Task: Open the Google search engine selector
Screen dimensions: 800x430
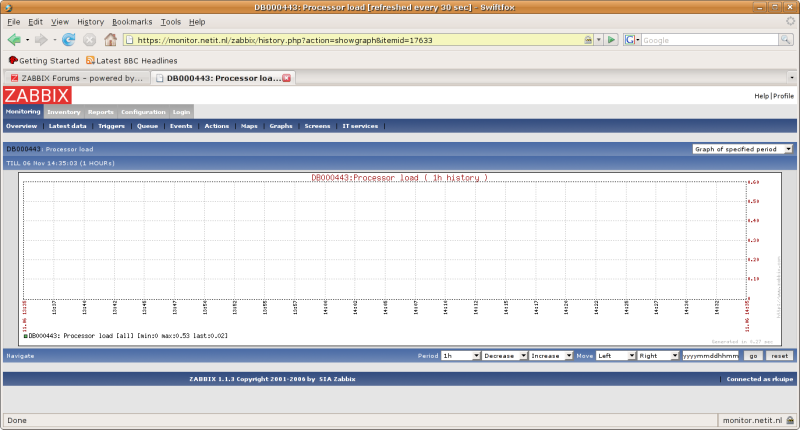Action: click(x=632, y=40)
